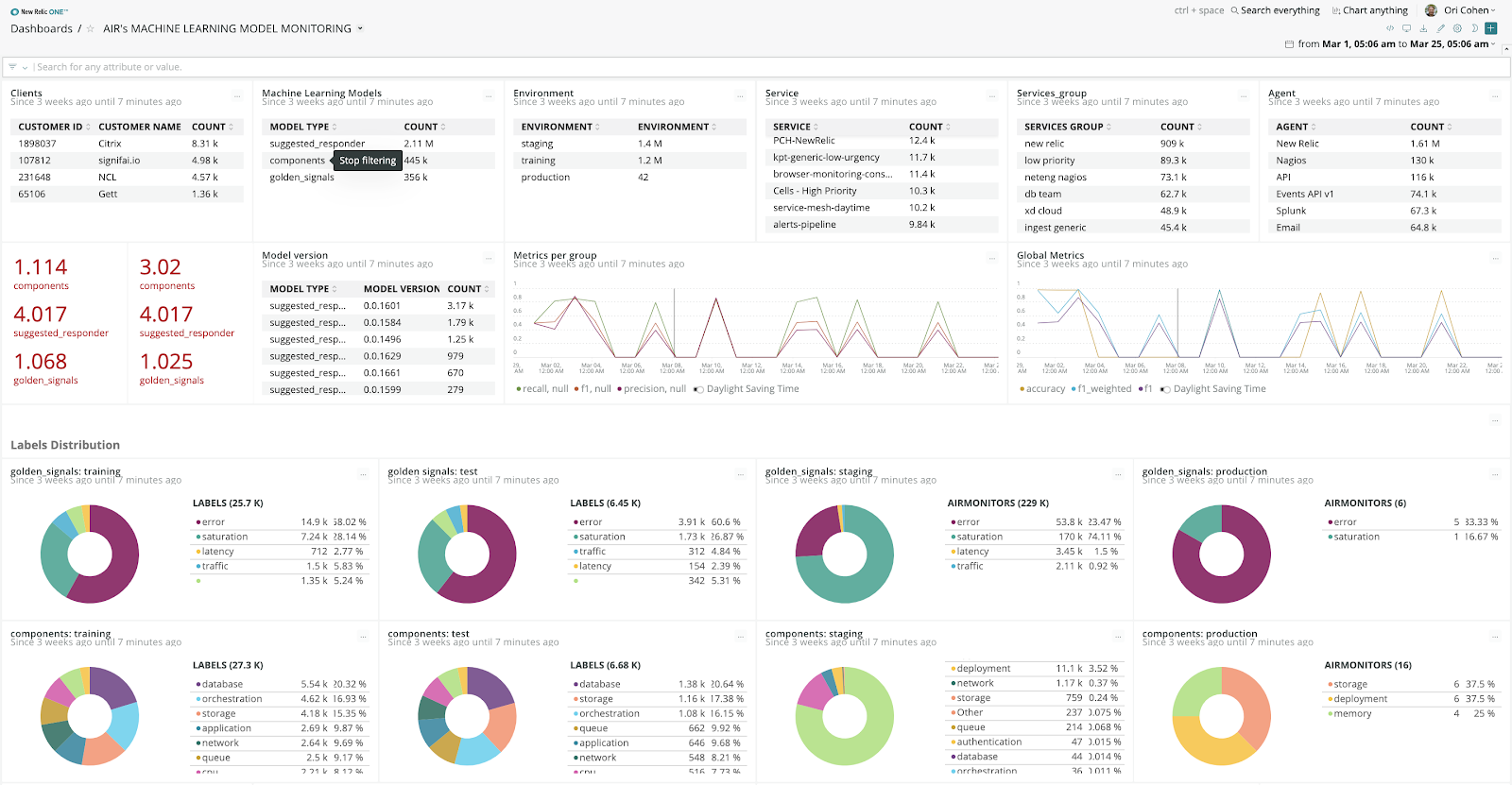Sort Clients table by CUSTOMER ID
The image size is (1512, 785).
pos(55,127)
